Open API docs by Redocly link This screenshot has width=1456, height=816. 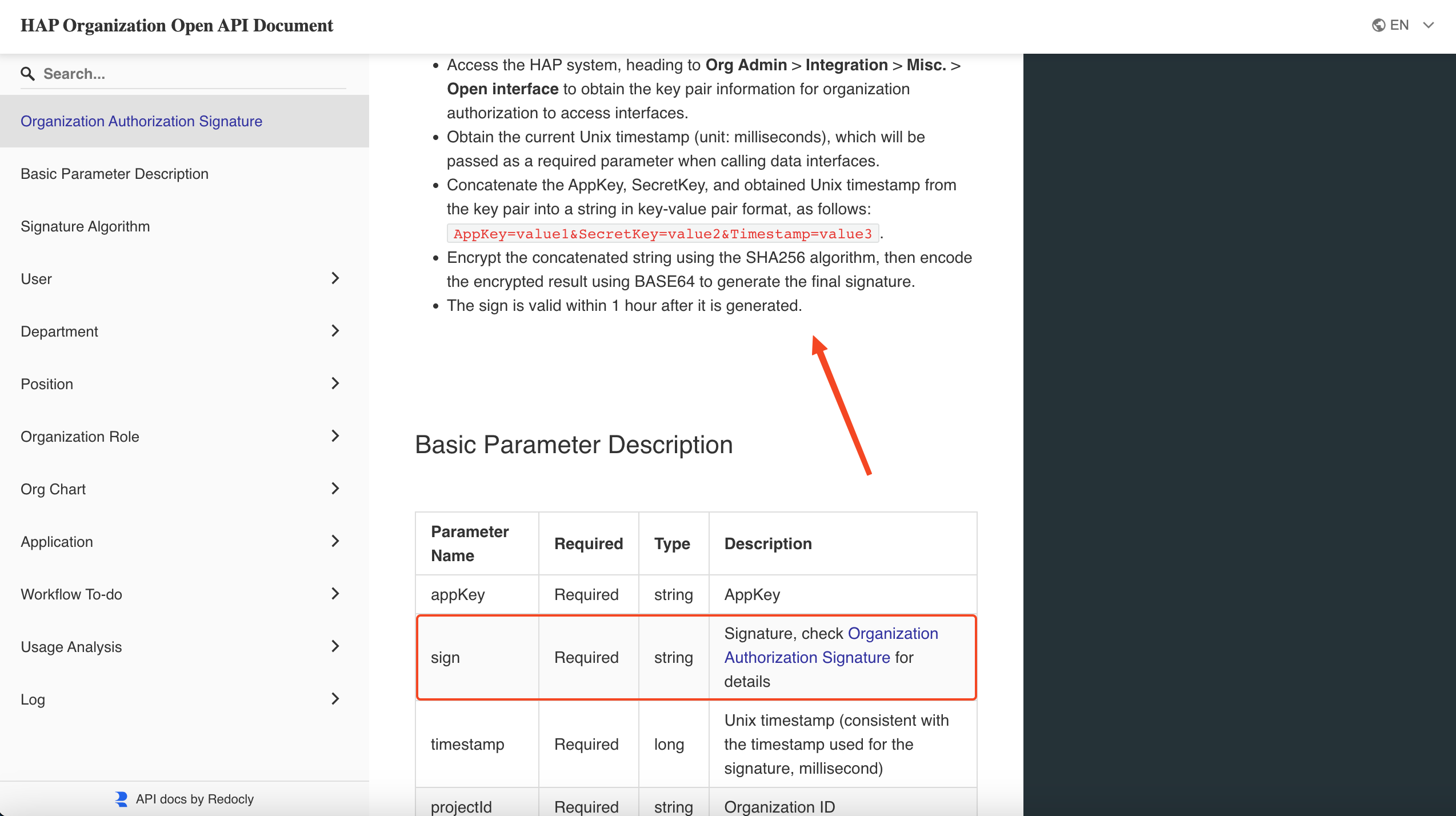pyautogui.click(x=194, y=799)
